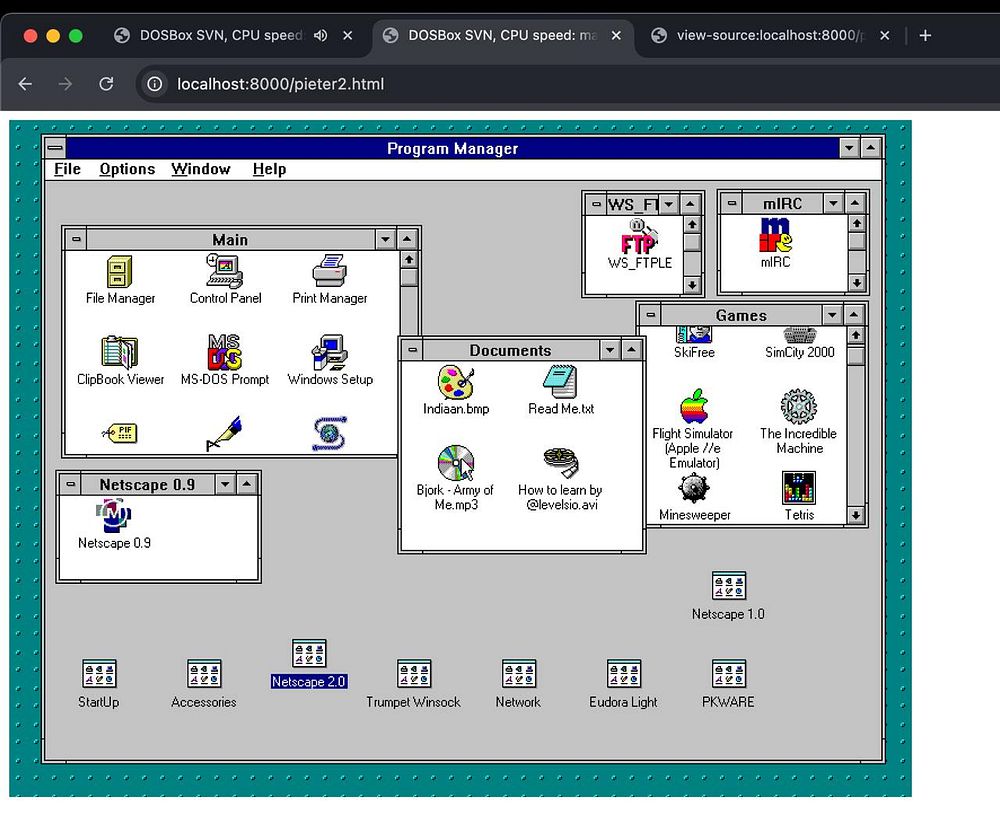Open the Window menu
The image size is (1000, 838).
200,169
